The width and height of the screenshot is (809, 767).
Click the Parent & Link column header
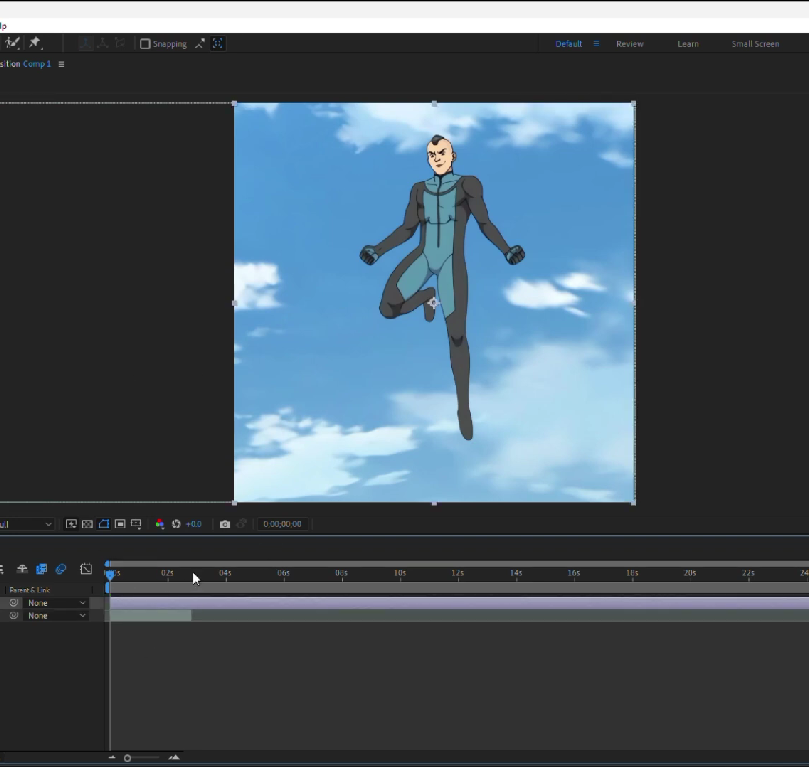click(30, 590)
